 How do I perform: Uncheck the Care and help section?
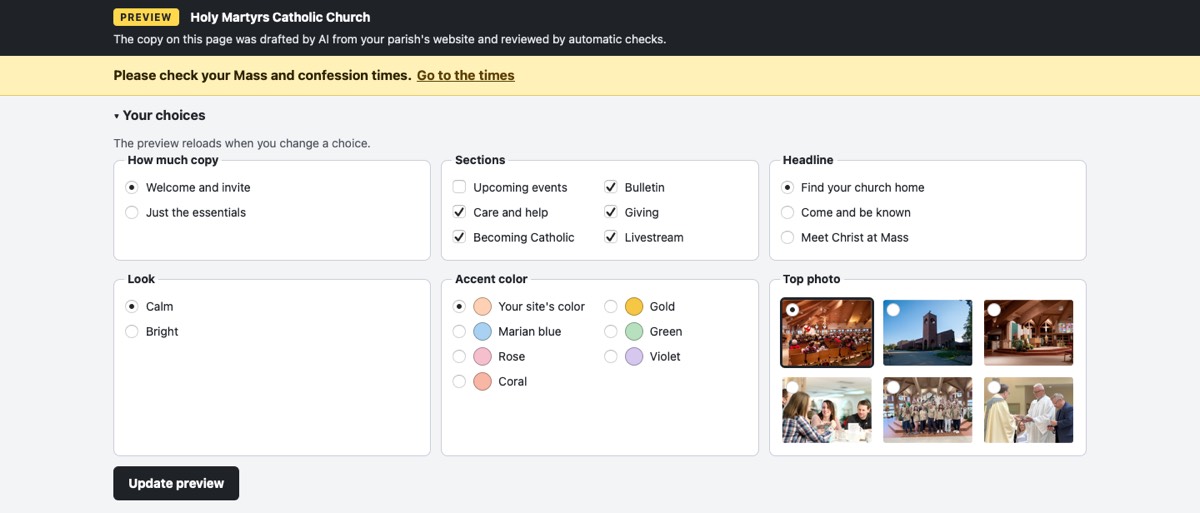click(x=459, y=212)
